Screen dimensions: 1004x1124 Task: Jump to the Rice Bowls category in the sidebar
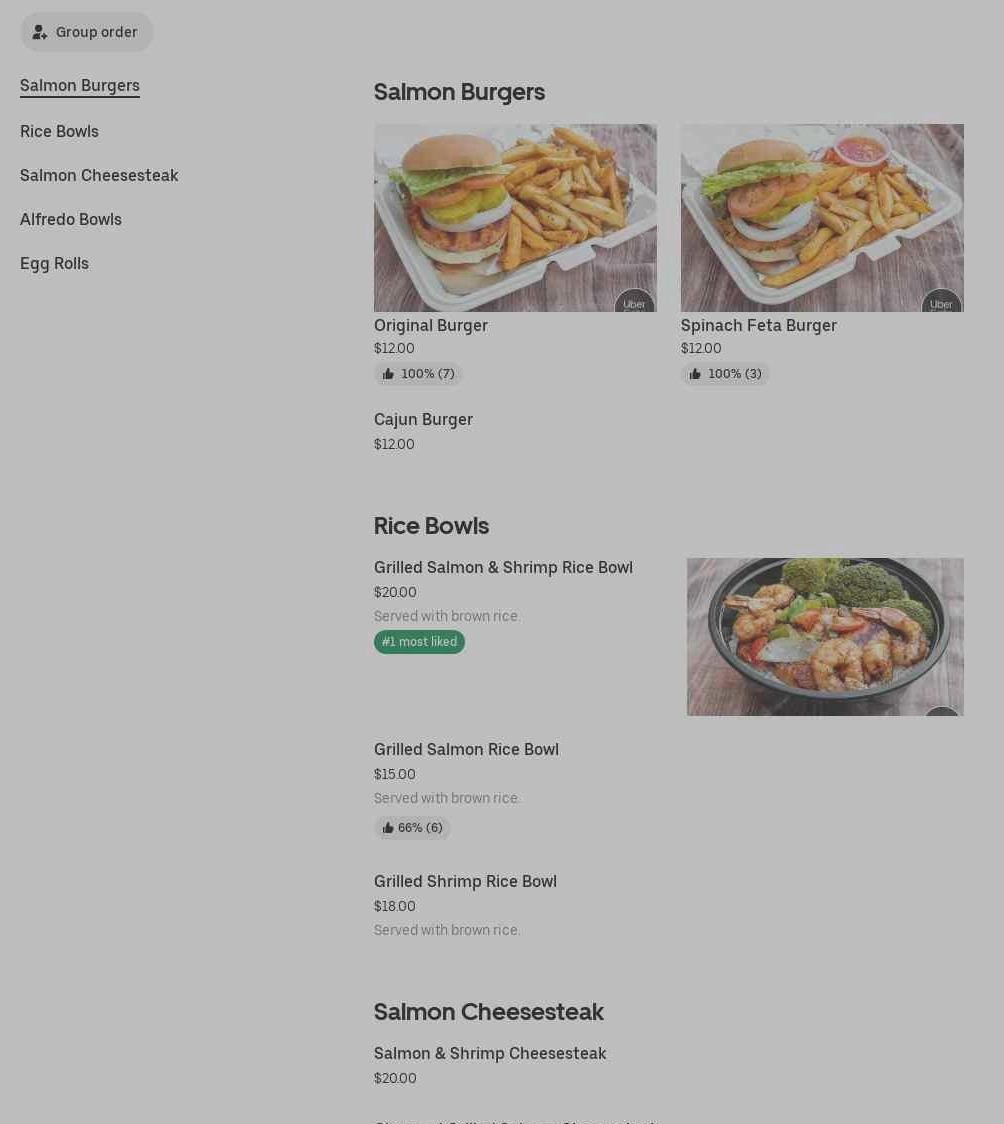click(59, 132)
